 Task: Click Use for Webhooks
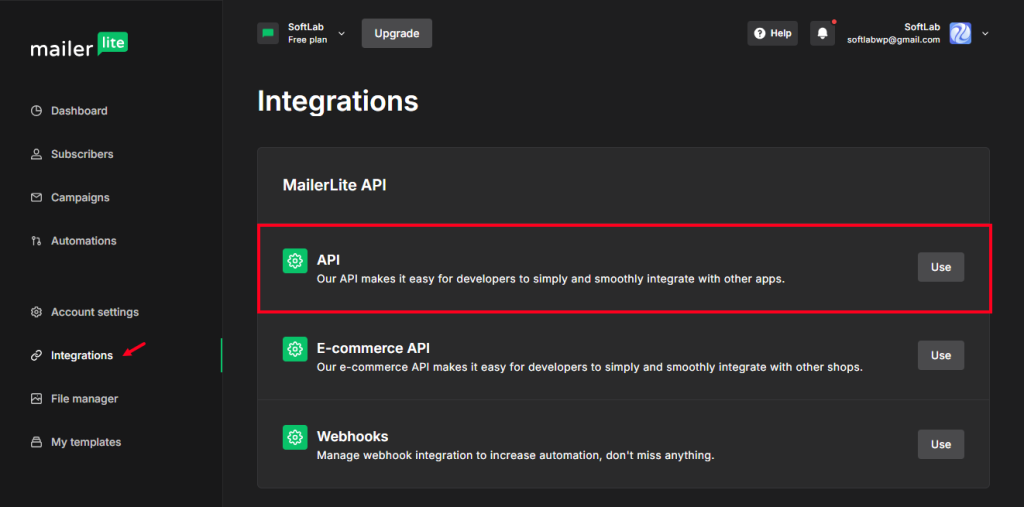pos(941,444)
